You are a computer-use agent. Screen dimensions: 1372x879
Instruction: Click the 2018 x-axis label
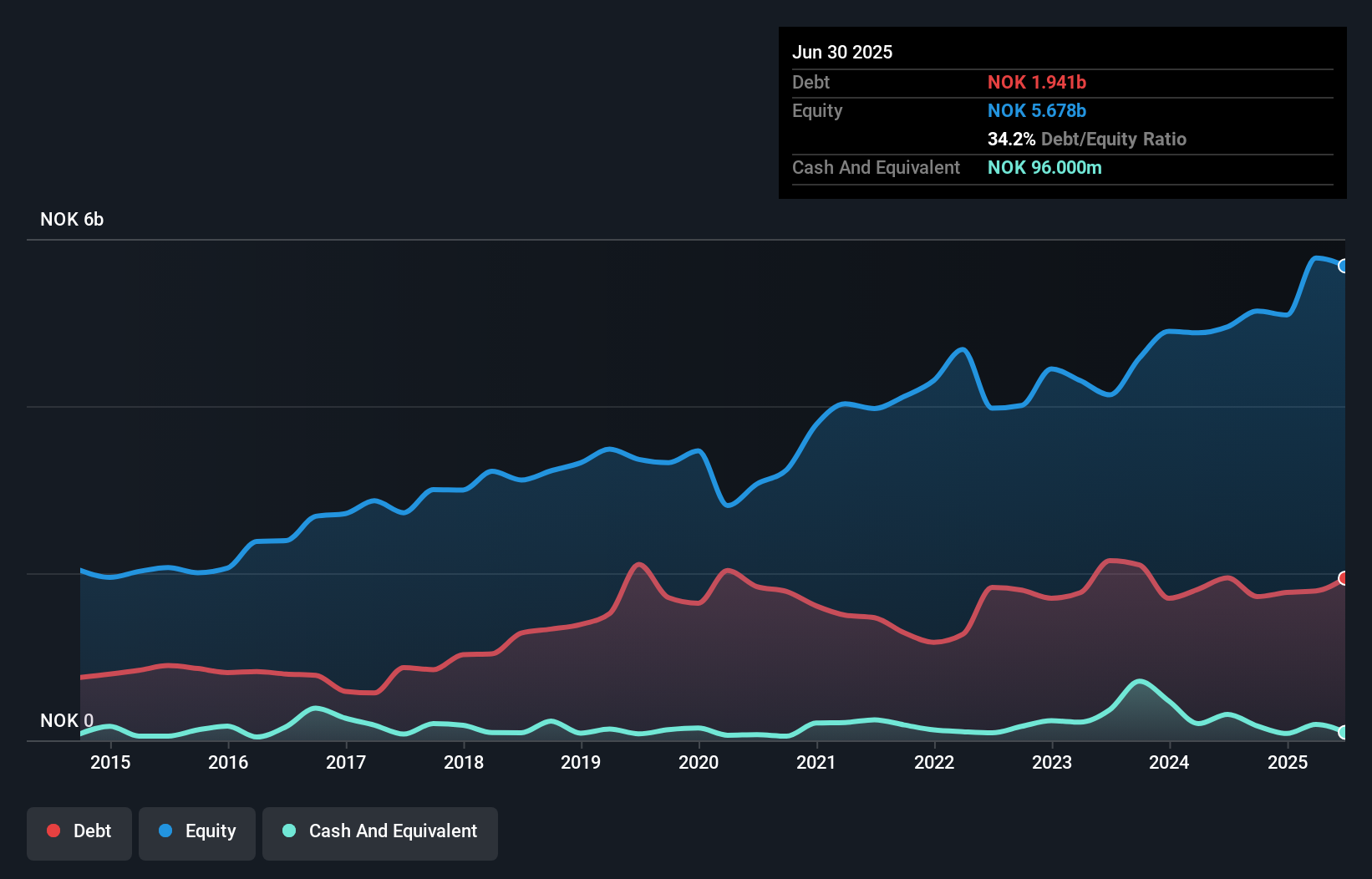point(464,762)
